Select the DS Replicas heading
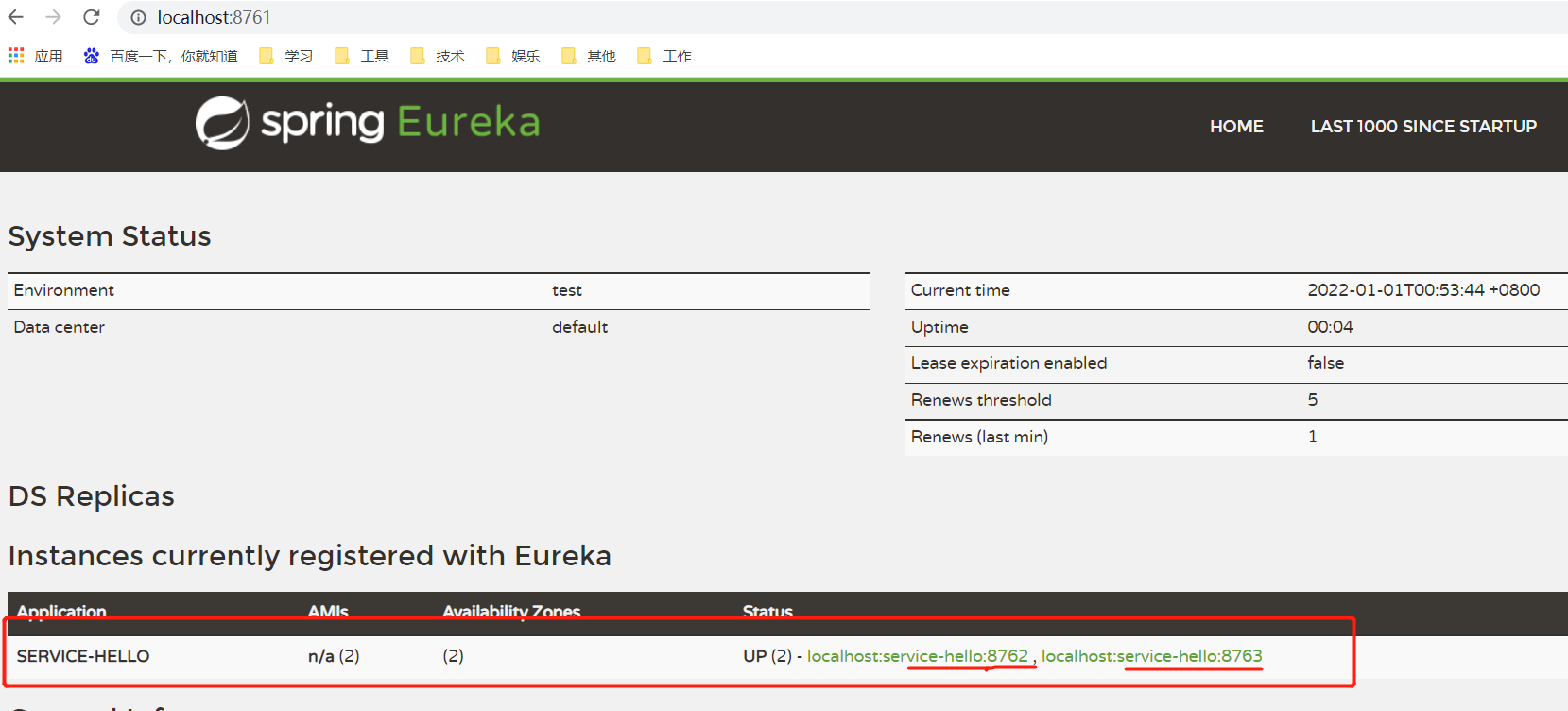This screenshot has height=711, width=1568. [92, 496]
